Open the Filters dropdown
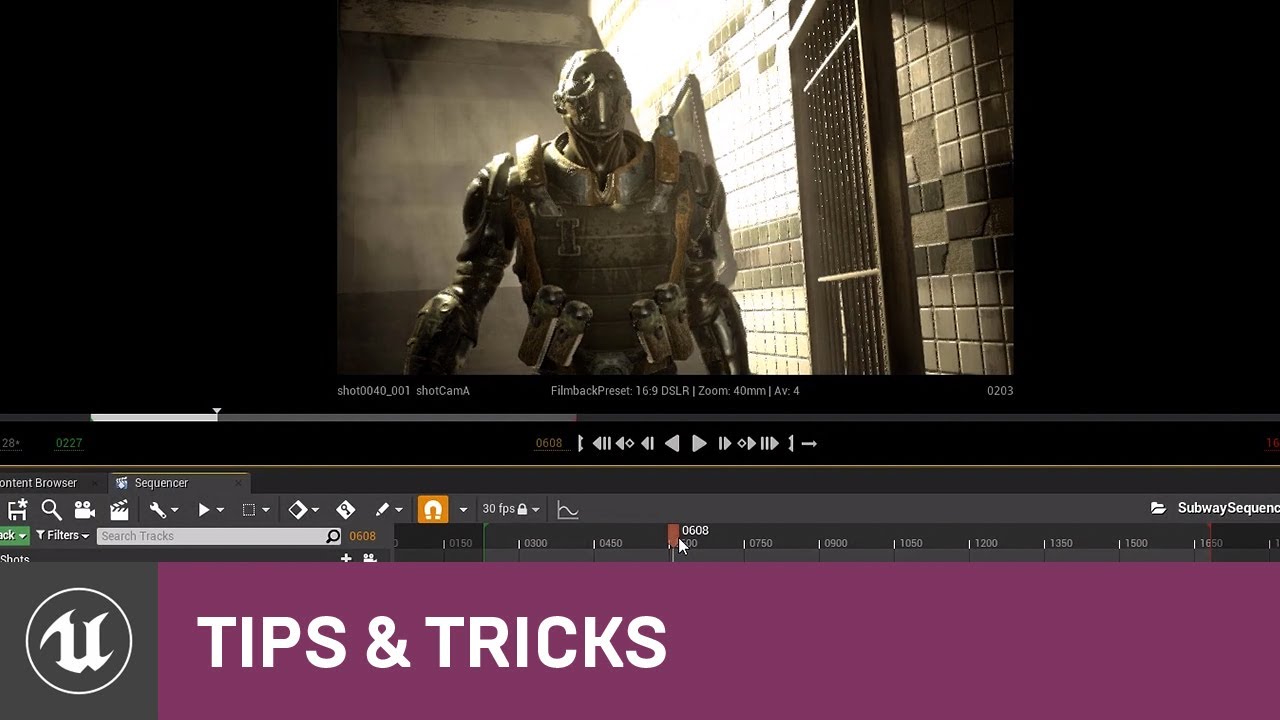 62,536
